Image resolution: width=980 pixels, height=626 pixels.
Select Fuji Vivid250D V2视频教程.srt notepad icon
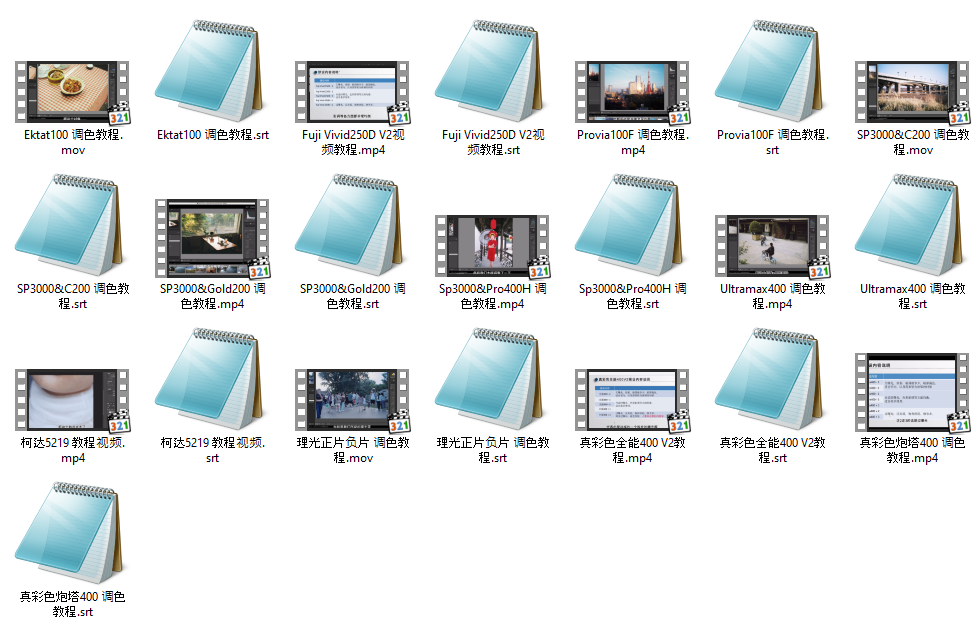(x=492, y=75)
